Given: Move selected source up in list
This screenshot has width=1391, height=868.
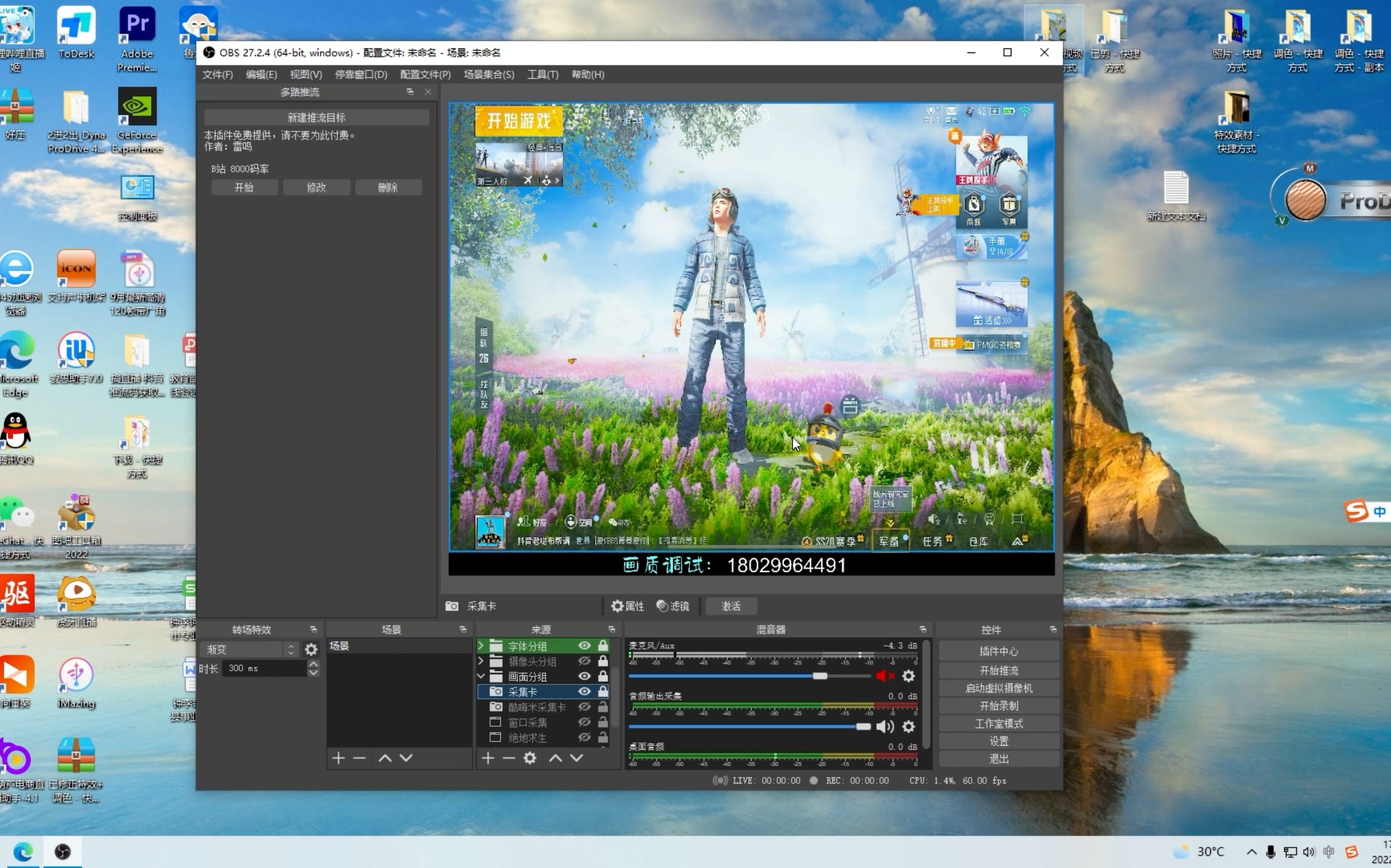Looking at the screenshot, I should 555,758.
